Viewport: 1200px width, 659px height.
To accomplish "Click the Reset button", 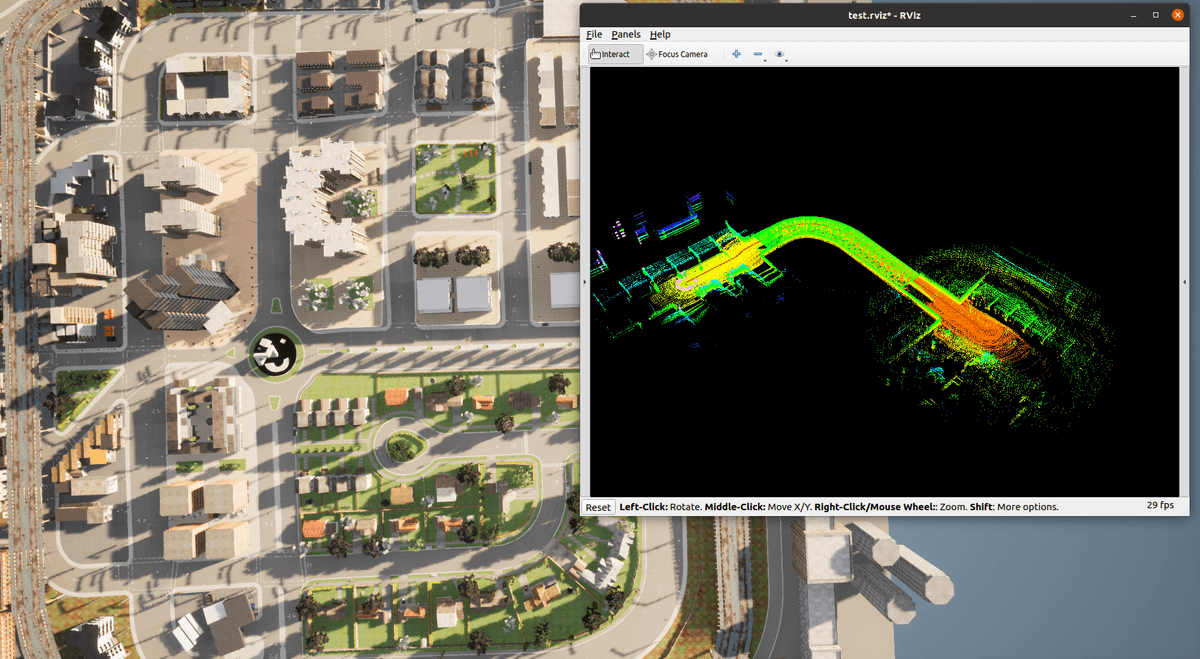I will 598,507.
